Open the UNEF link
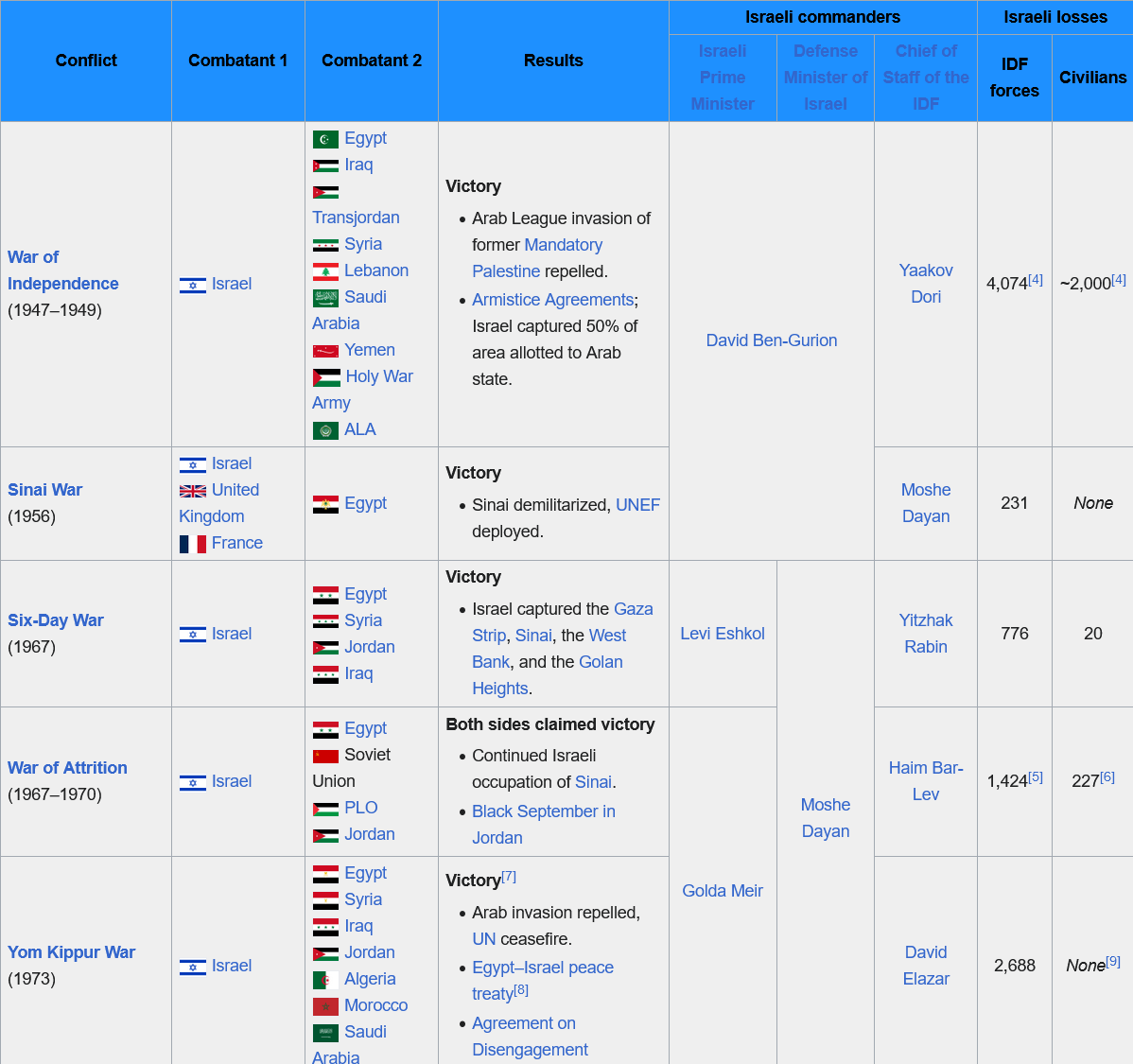Image resolution: width=1133 pixels, height=1064 pixels. (637, 504)
